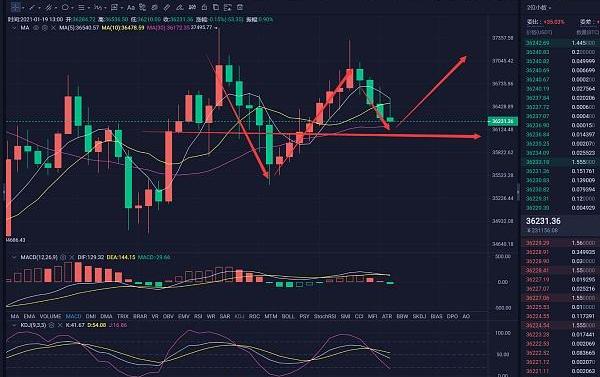Viewport: 600px width, 377px height.
Task: Select the RSI indicator tab
Action: point(198,316)
